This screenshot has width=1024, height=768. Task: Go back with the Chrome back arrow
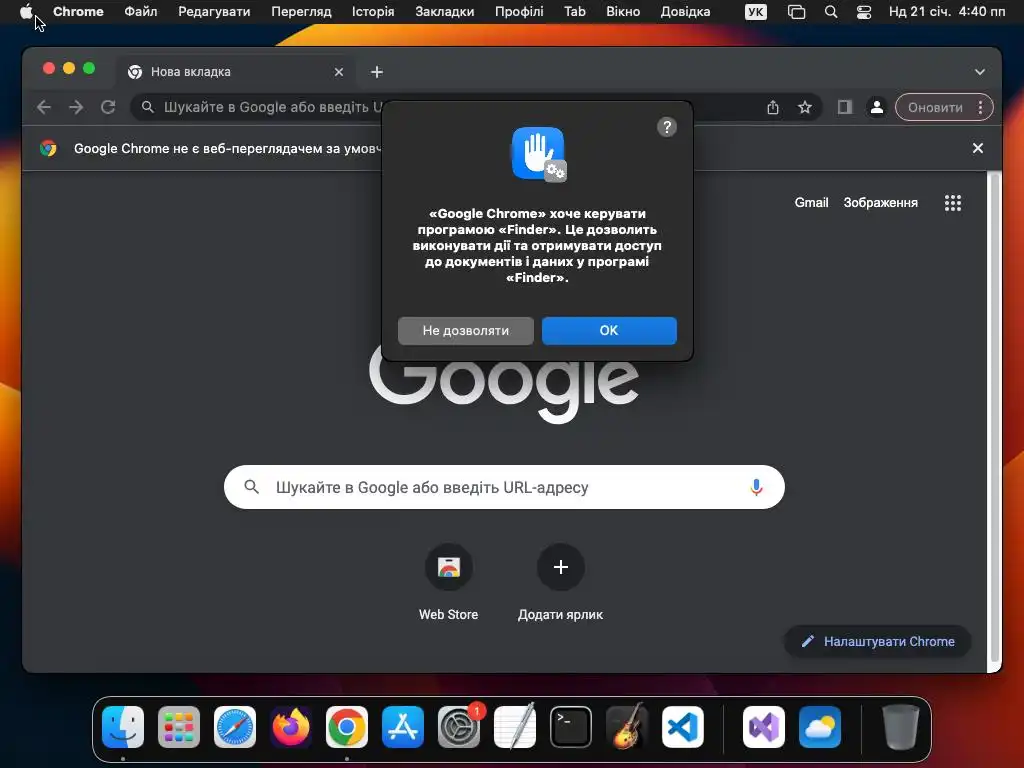coord(44,107)
